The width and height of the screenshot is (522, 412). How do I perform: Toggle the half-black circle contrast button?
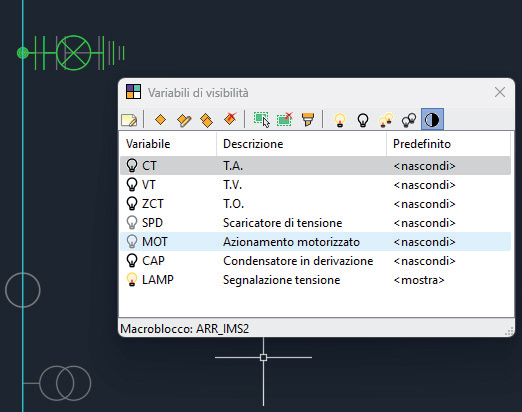pyautogui.click(x=432, y=119)
